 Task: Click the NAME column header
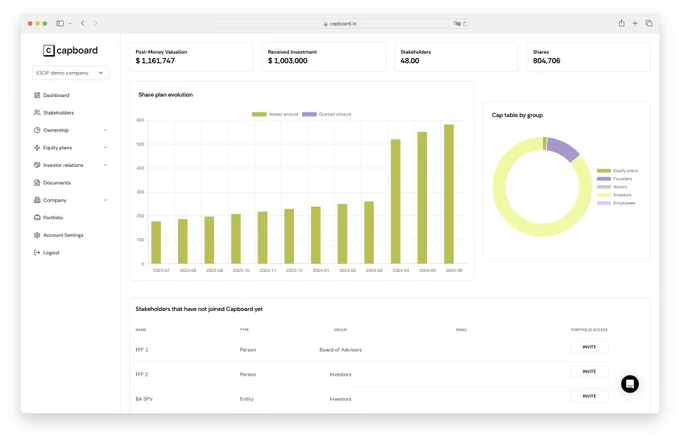pyautogui.click(x=141, y=330)
